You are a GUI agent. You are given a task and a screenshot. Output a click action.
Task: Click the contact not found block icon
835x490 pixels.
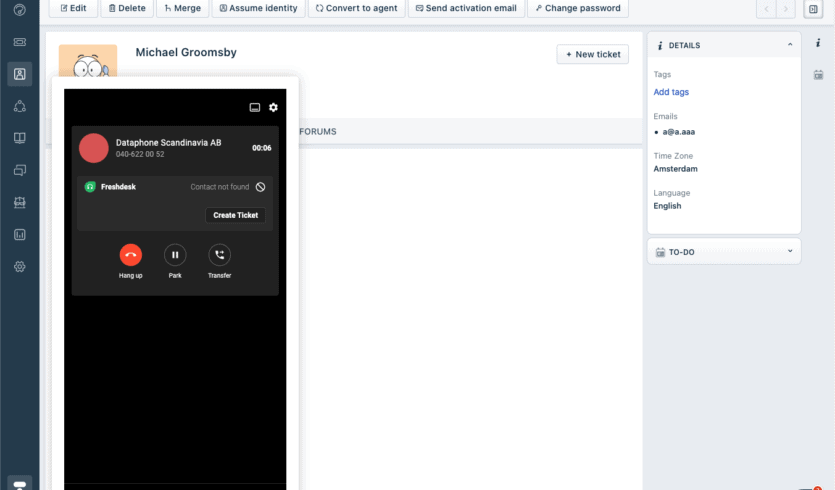click(x=260, y=187)
